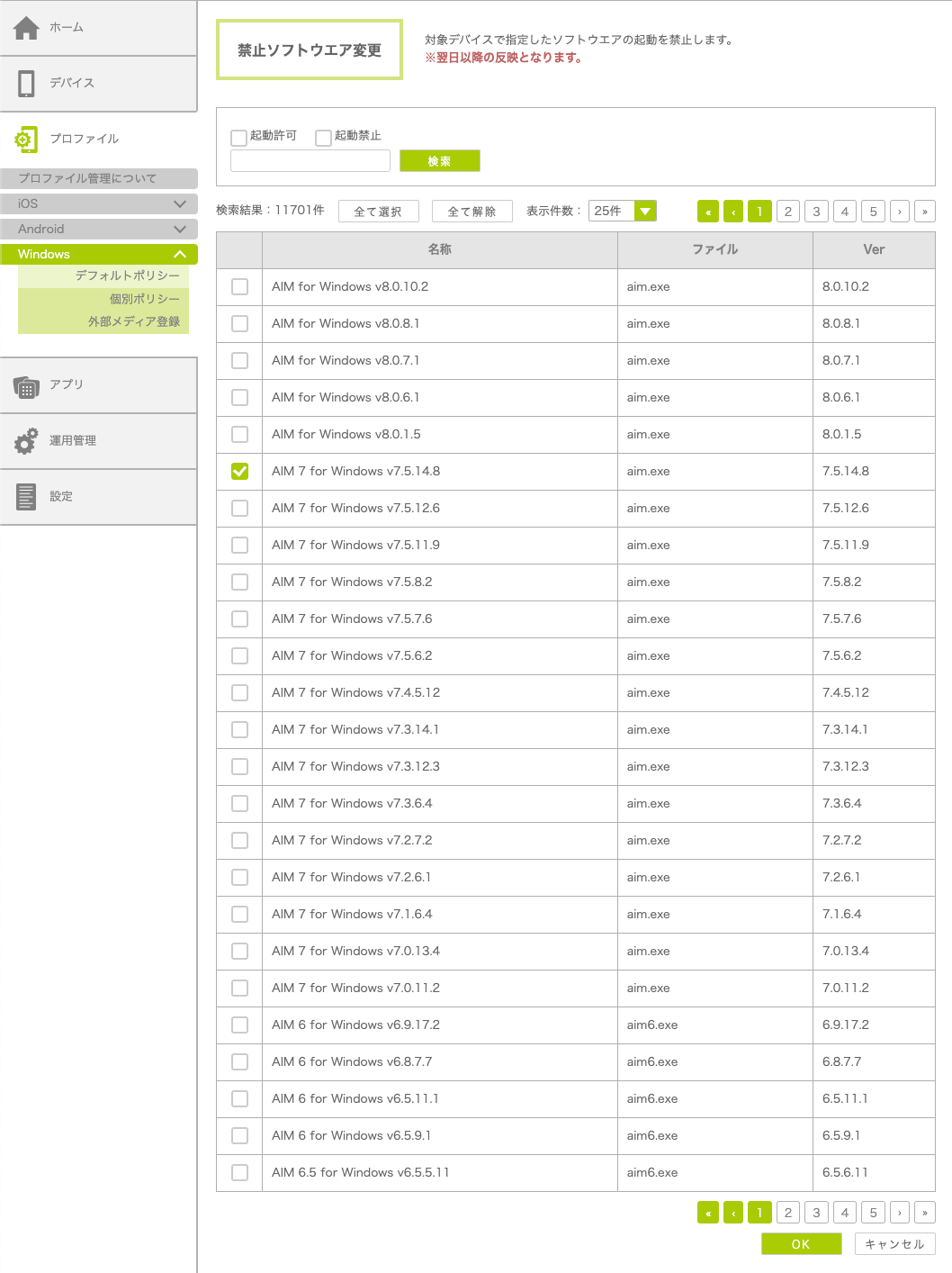Check the AIM 7 for Windows v7.4.5.12 row
This screenshot has height=1273, width=952.
tap(239, 692)
